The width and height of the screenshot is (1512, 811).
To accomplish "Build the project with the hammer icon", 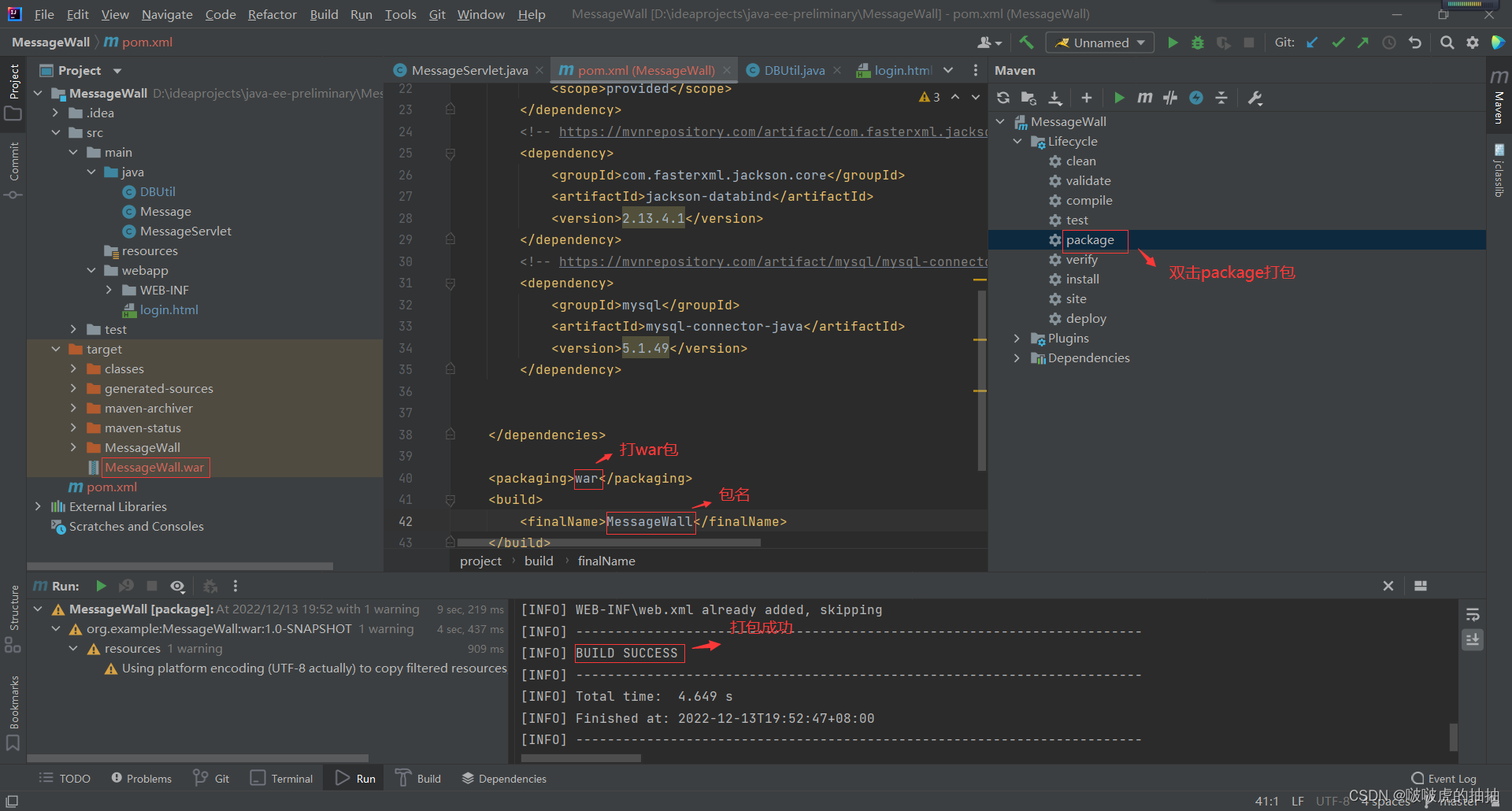I will coord(1026,43).
